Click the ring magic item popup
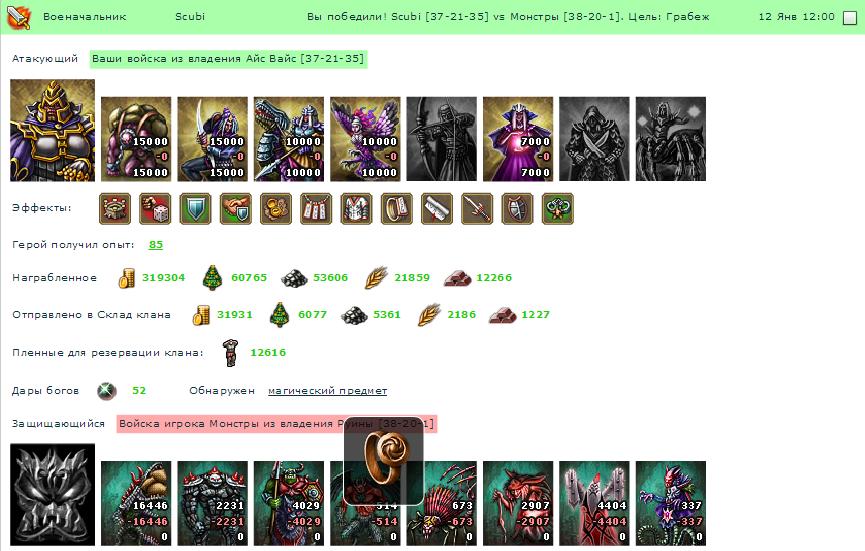Screen dimensions: 865x551 (x=383, y=461)
